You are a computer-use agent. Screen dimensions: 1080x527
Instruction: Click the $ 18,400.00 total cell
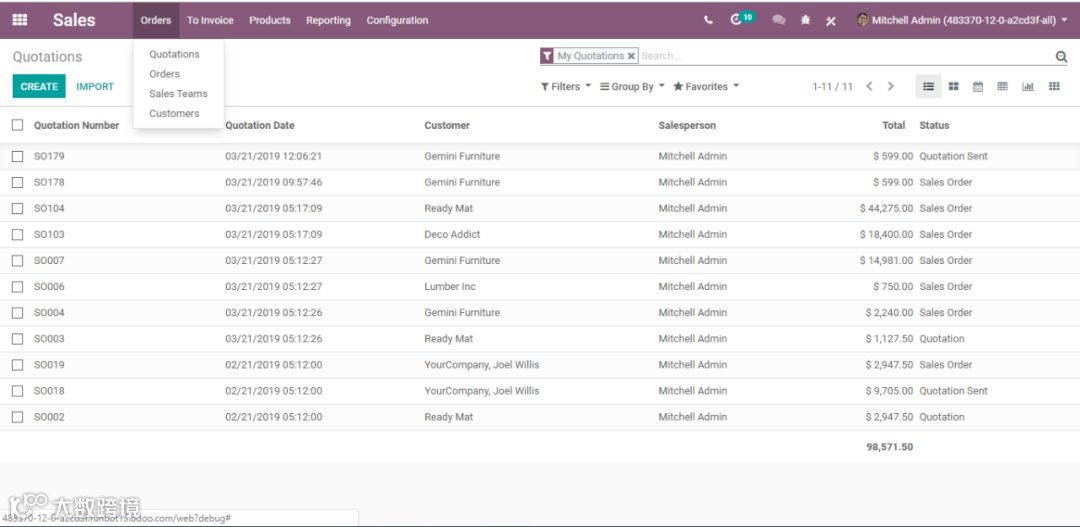click(886, 235)
